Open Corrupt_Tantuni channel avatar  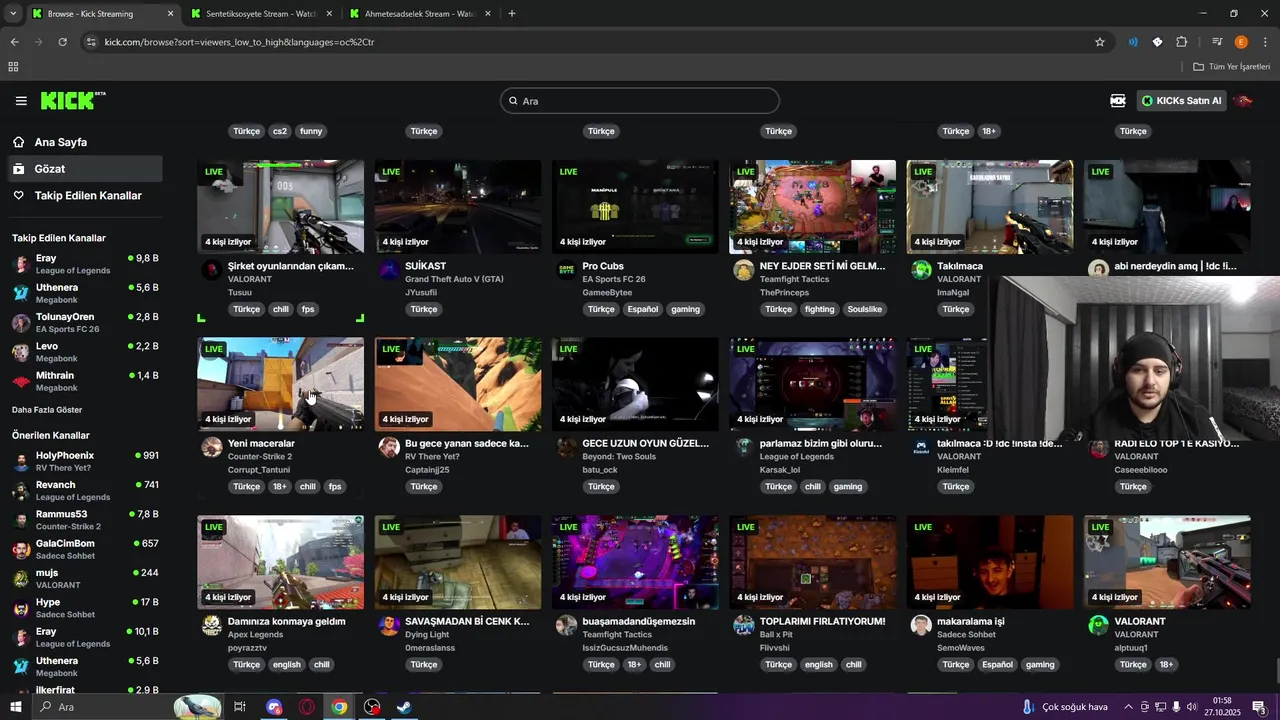211,447
